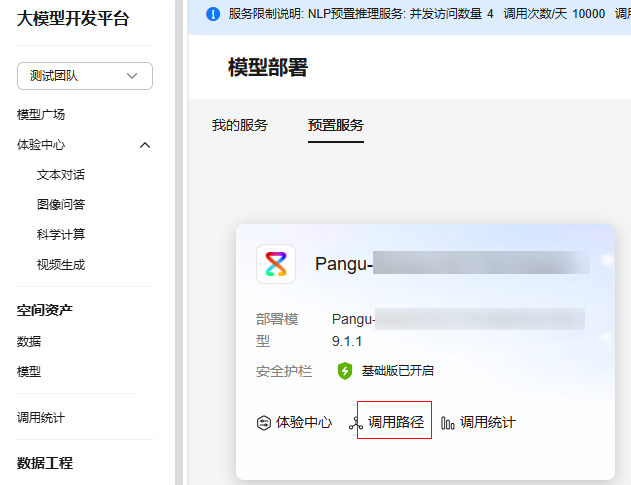Click the Pangu- model name title
The width and height of the screenshot is (631, 485).
(x=343, y=264)
